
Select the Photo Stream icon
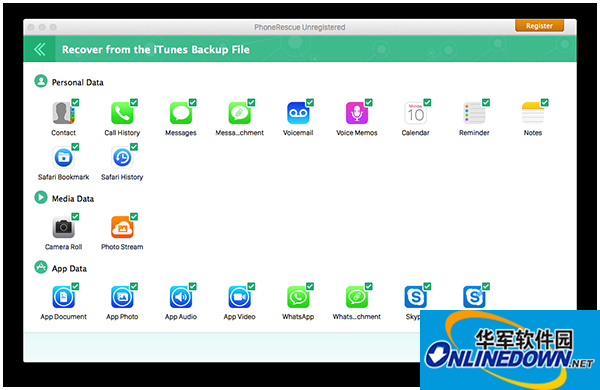pyautogui.click(x=122, y=227)
